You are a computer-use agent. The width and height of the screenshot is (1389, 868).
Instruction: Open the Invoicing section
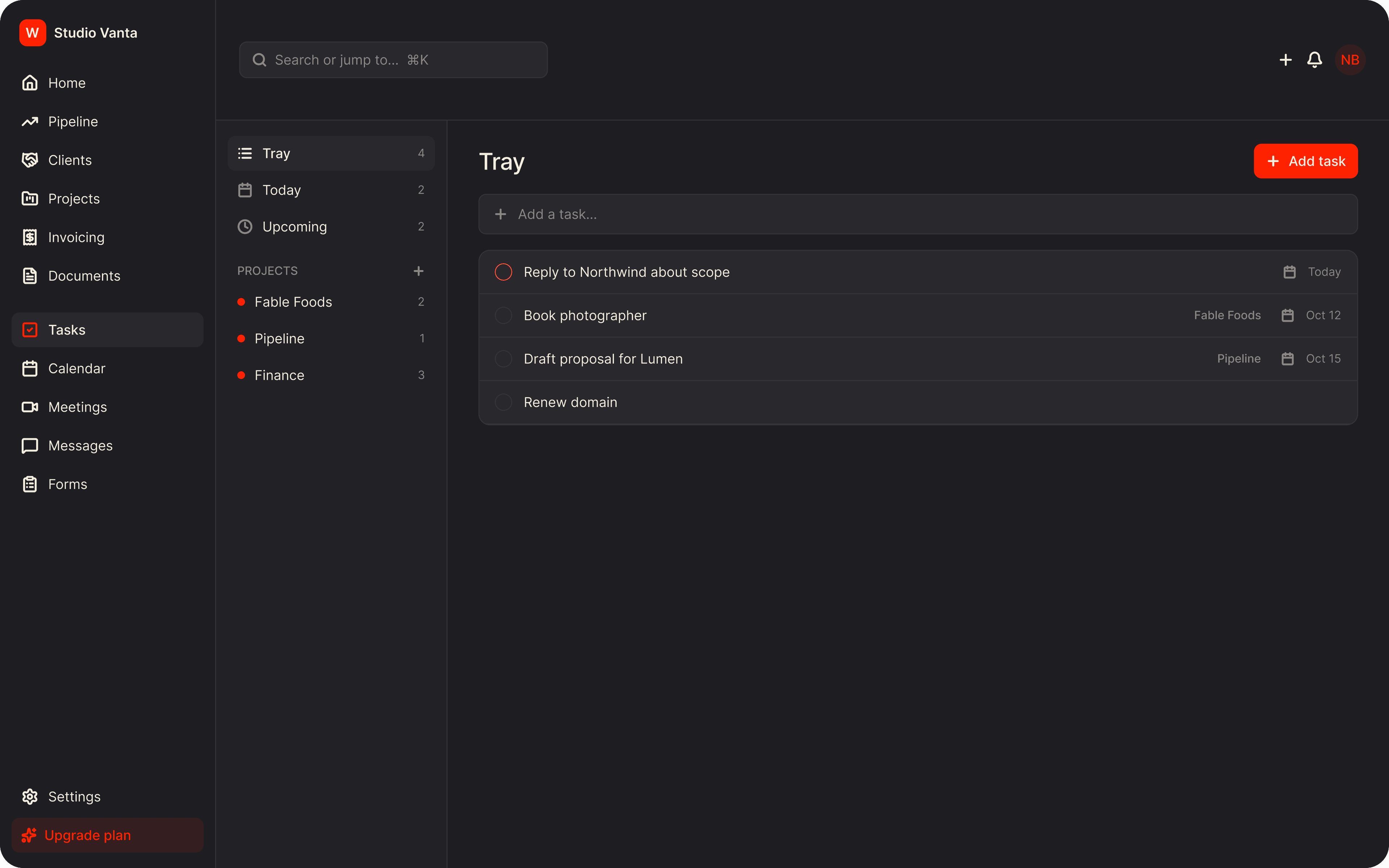click(107, 237)
